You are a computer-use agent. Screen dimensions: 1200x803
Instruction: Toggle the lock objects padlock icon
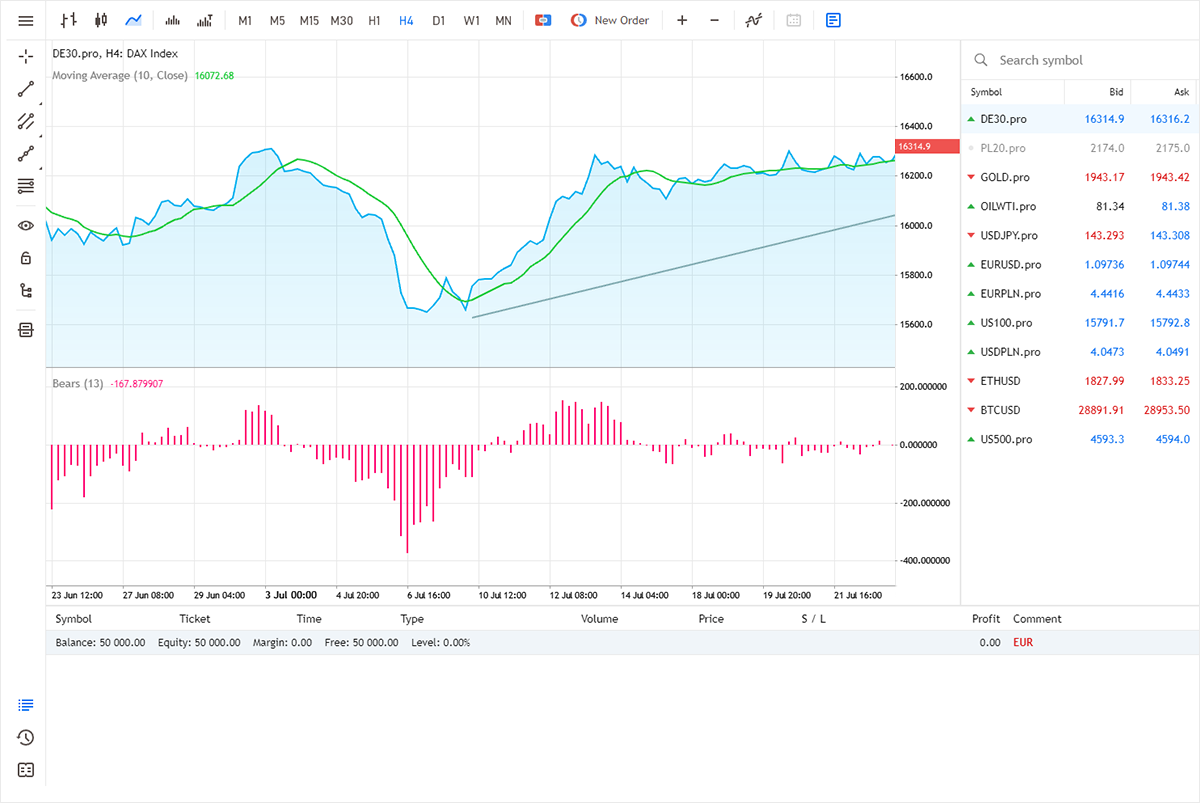point(26,258)
